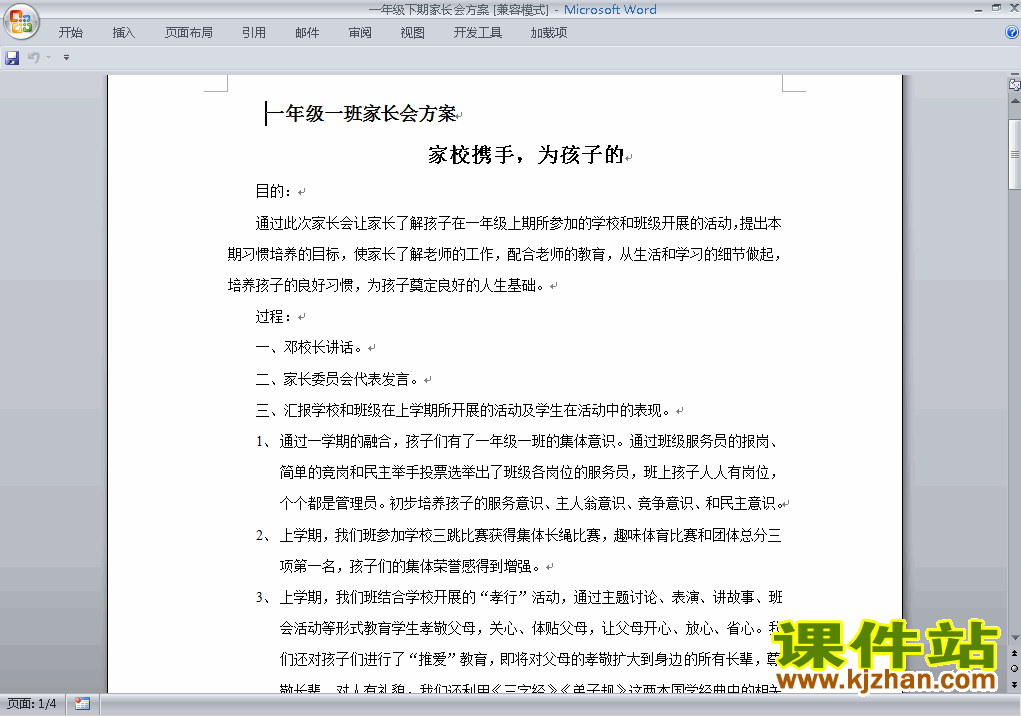Viewport: 1021px width, 717px height.
Task: Click the text 过程：
Action: [x=273, y=317]
